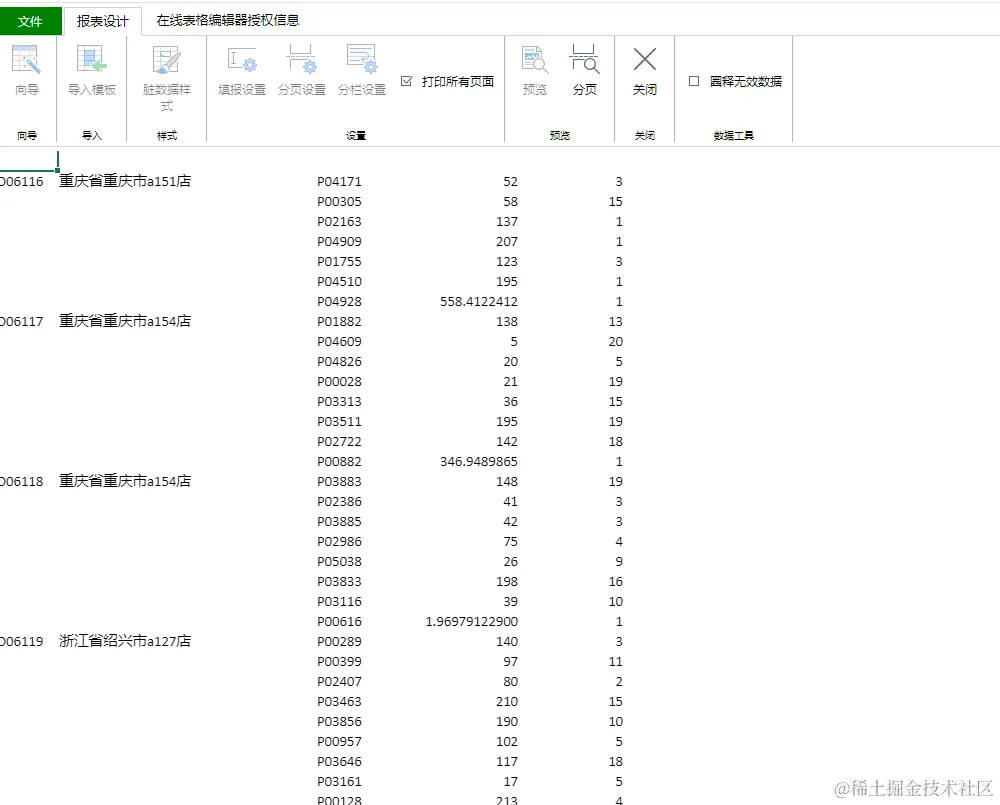Click the value 558.4122412

(479, 302)
